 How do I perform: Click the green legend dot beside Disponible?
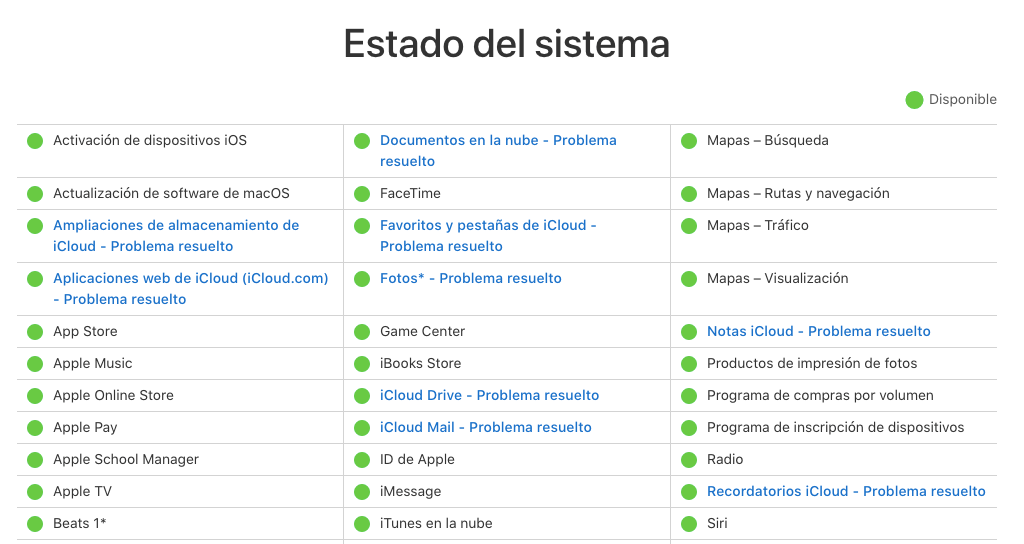pyautogui.click(x=914, y=100)
